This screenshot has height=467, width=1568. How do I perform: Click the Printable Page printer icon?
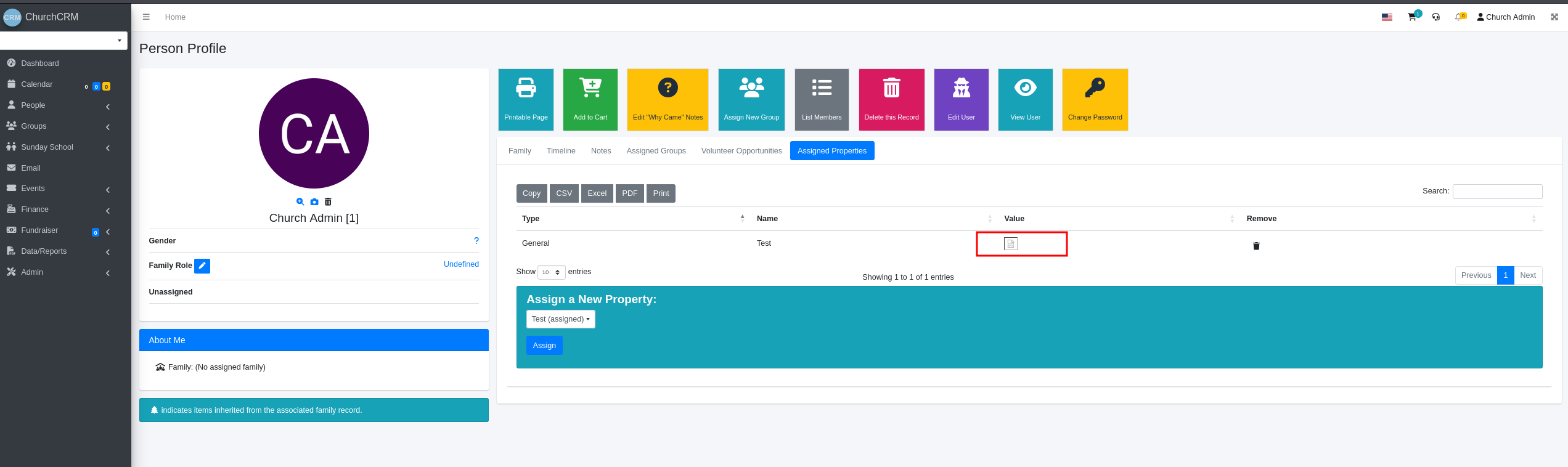(x=526, y=87)
